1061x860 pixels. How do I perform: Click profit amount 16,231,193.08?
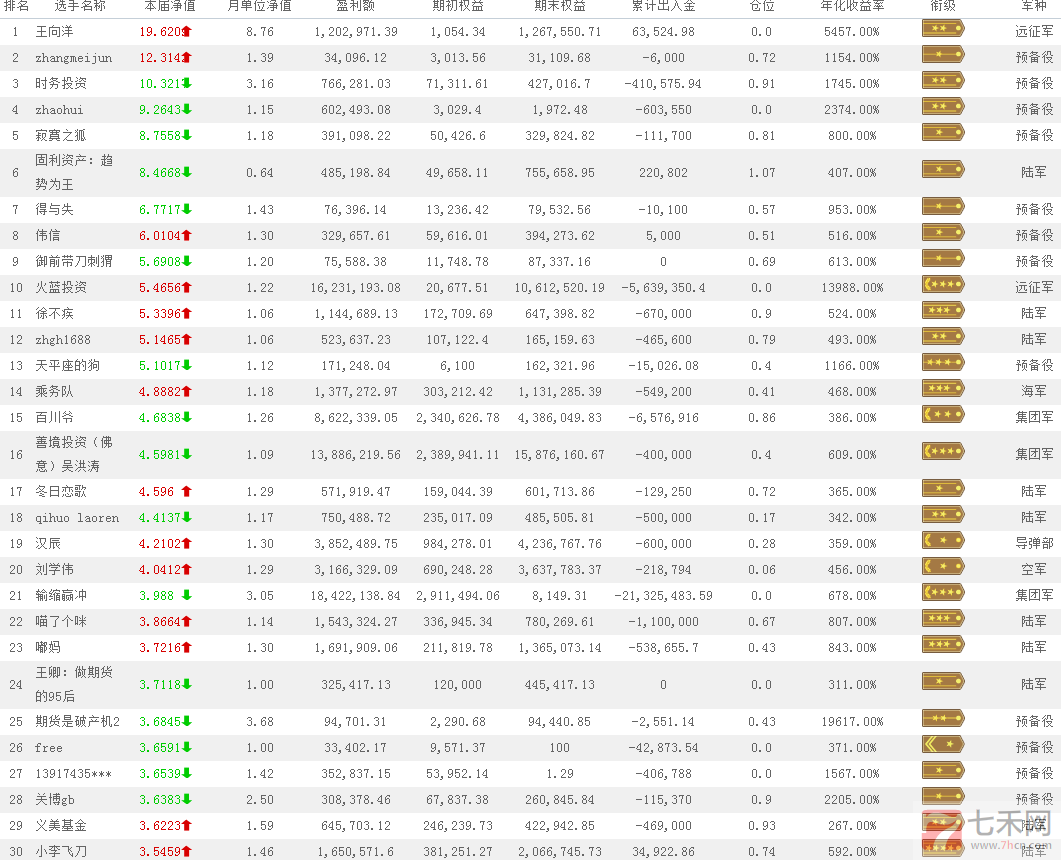[x=356, y=288]
